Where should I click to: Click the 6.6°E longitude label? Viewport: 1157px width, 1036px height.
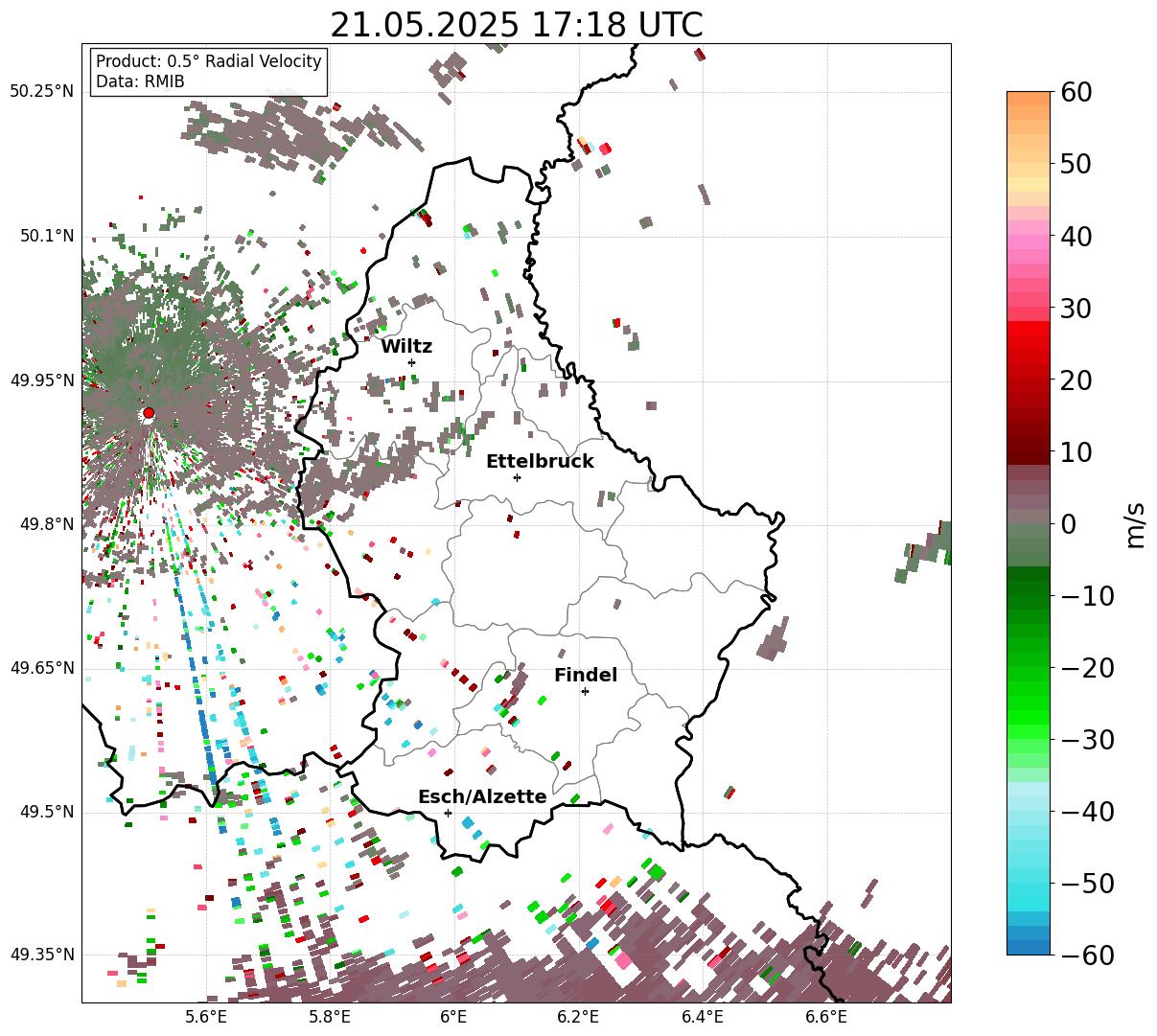[x=825, y=1017]
